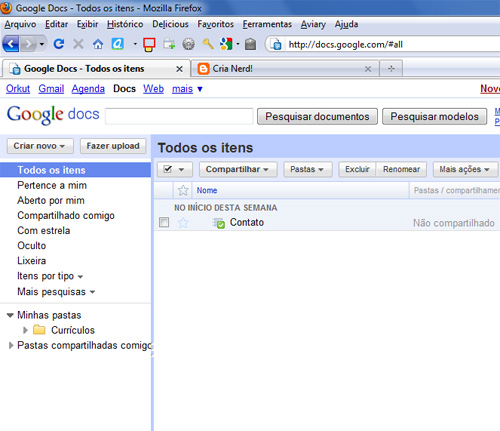
Task: Click the blue Delicious 'a' toolbar icon
Action: (x=117, y=44)
